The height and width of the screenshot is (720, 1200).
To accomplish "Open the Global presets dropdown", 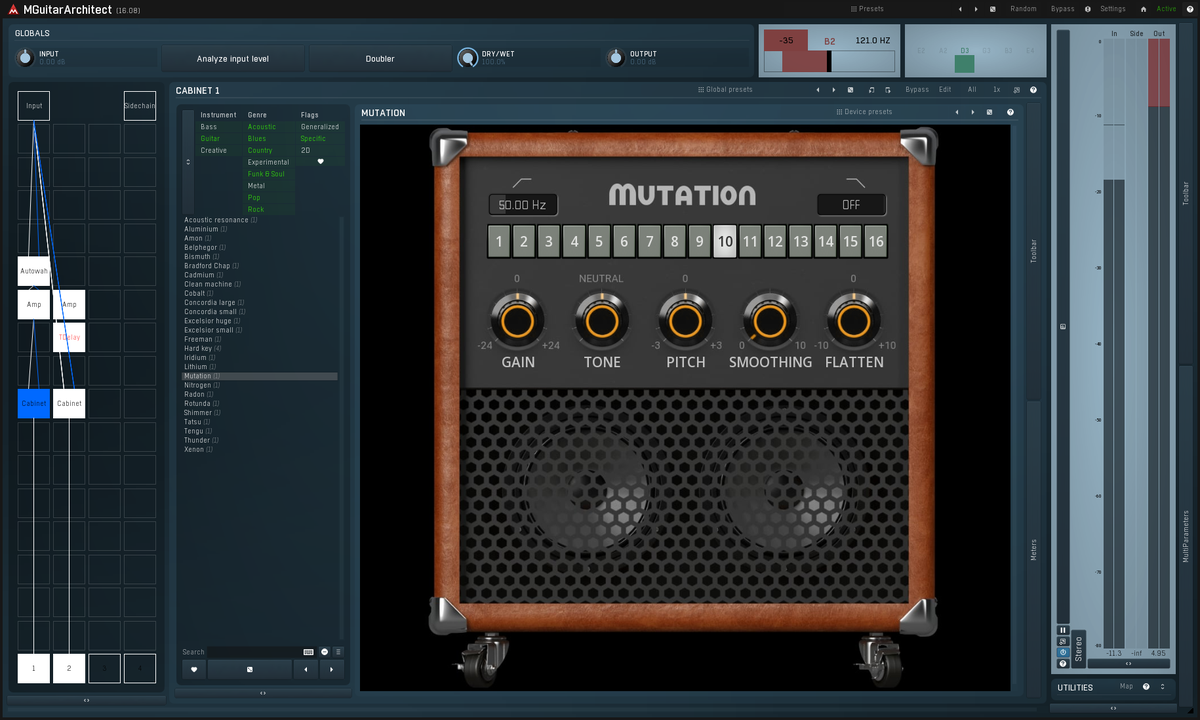I will pos(725,90).
